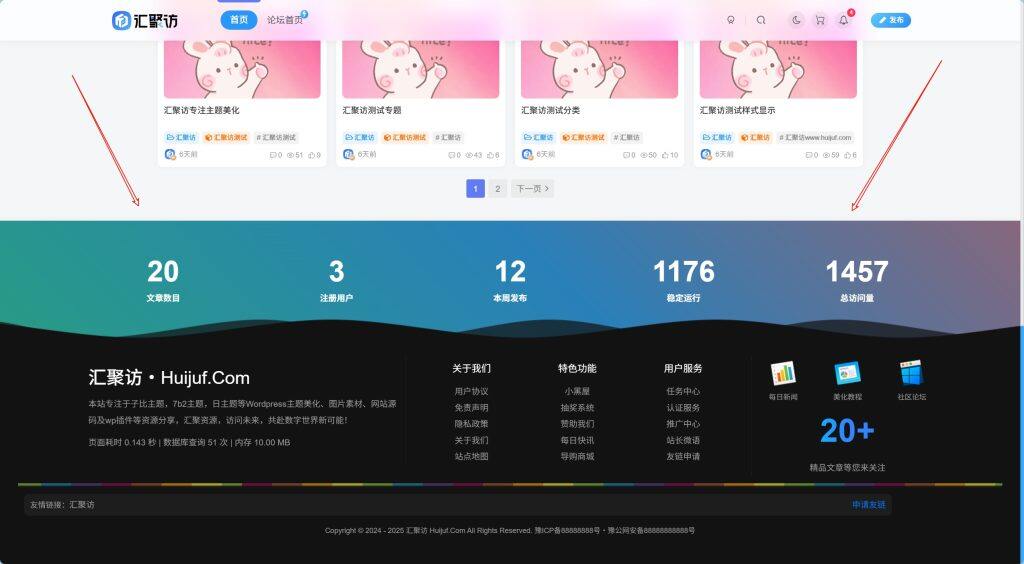The image size is (1024, 564).
Task: Click the 1457 总访问量 statistic
Action: [x=857, y=280]
